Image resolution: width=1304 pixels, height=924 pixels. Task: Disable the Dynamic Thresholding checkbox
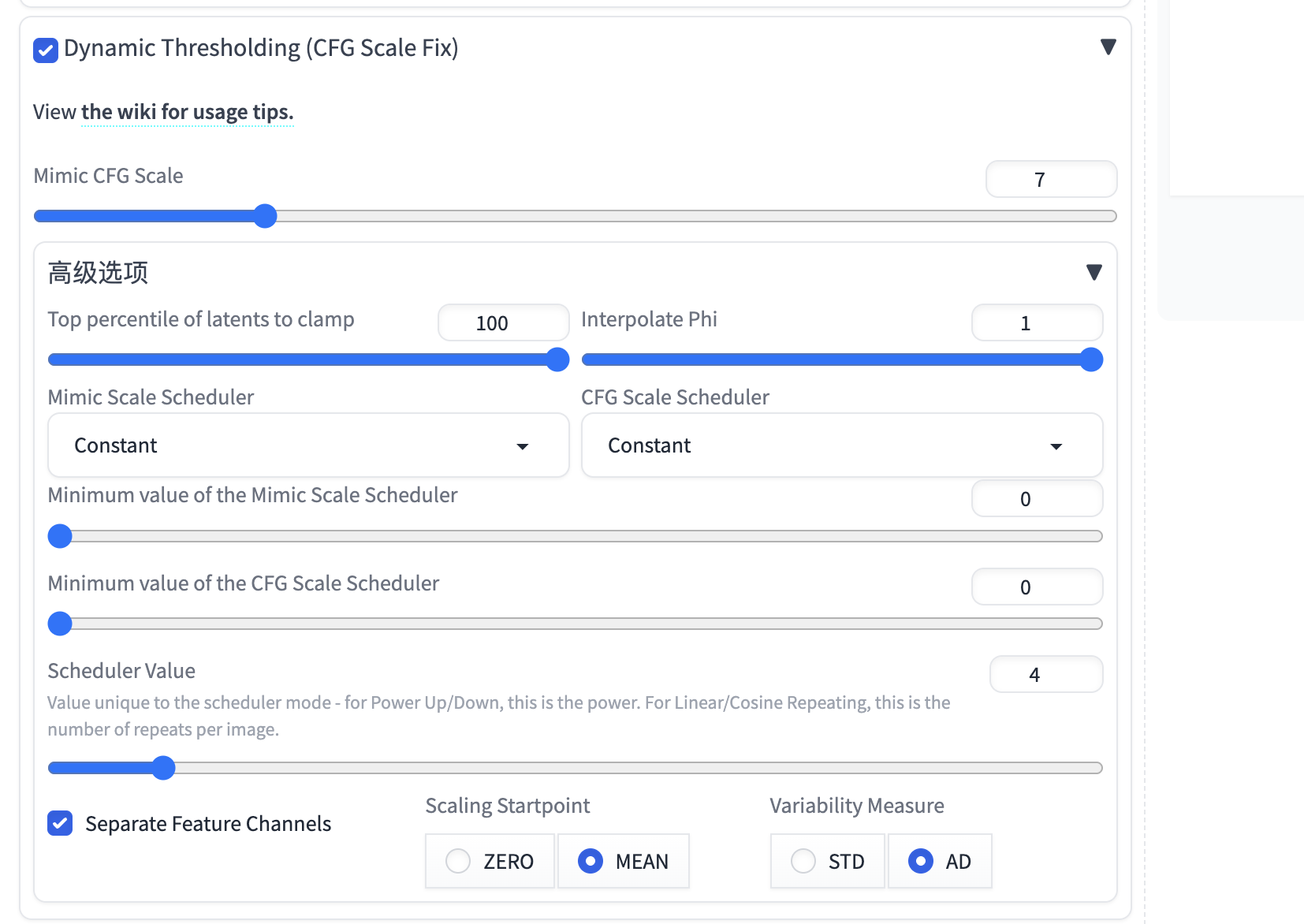pos(46,50)
